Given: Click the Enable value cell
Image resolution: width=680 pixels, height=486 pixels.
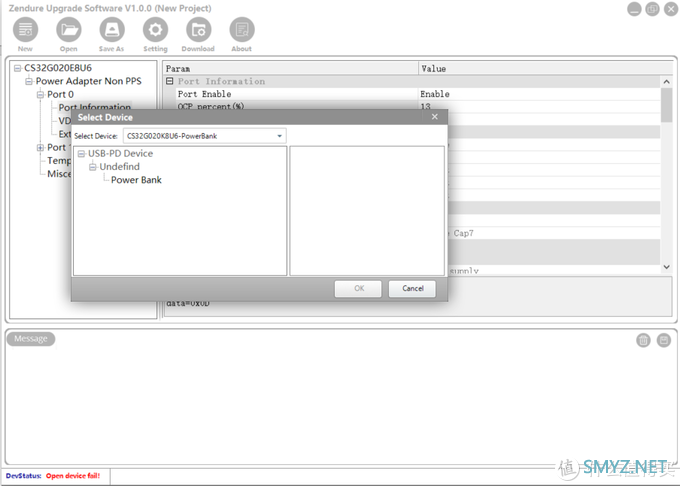Looking at the screenshot, I should pyautogui.click(x=539, y=94).
